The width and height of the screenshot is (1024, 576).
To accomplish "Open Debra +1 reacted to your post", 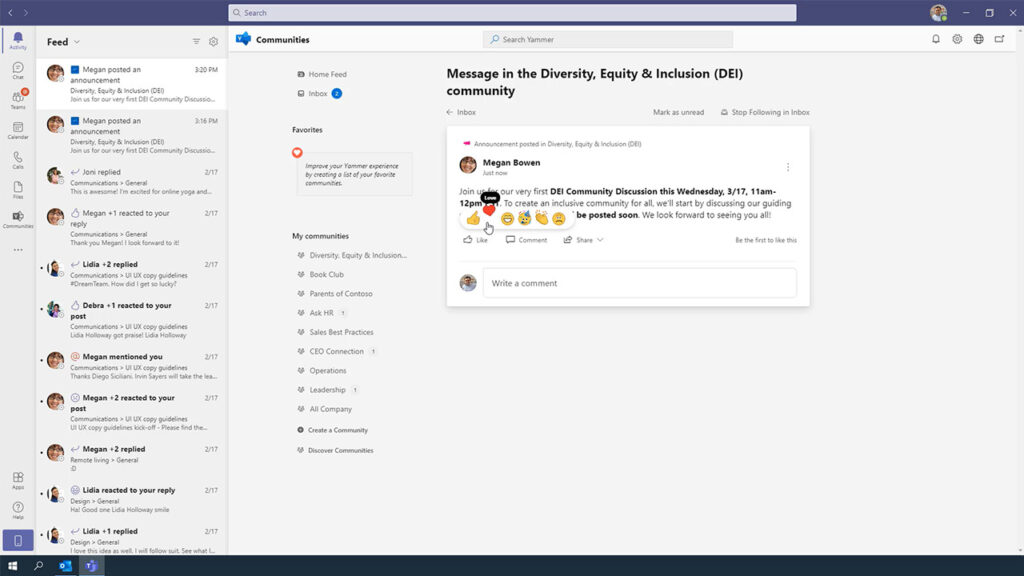I will [x=131, y=320].
